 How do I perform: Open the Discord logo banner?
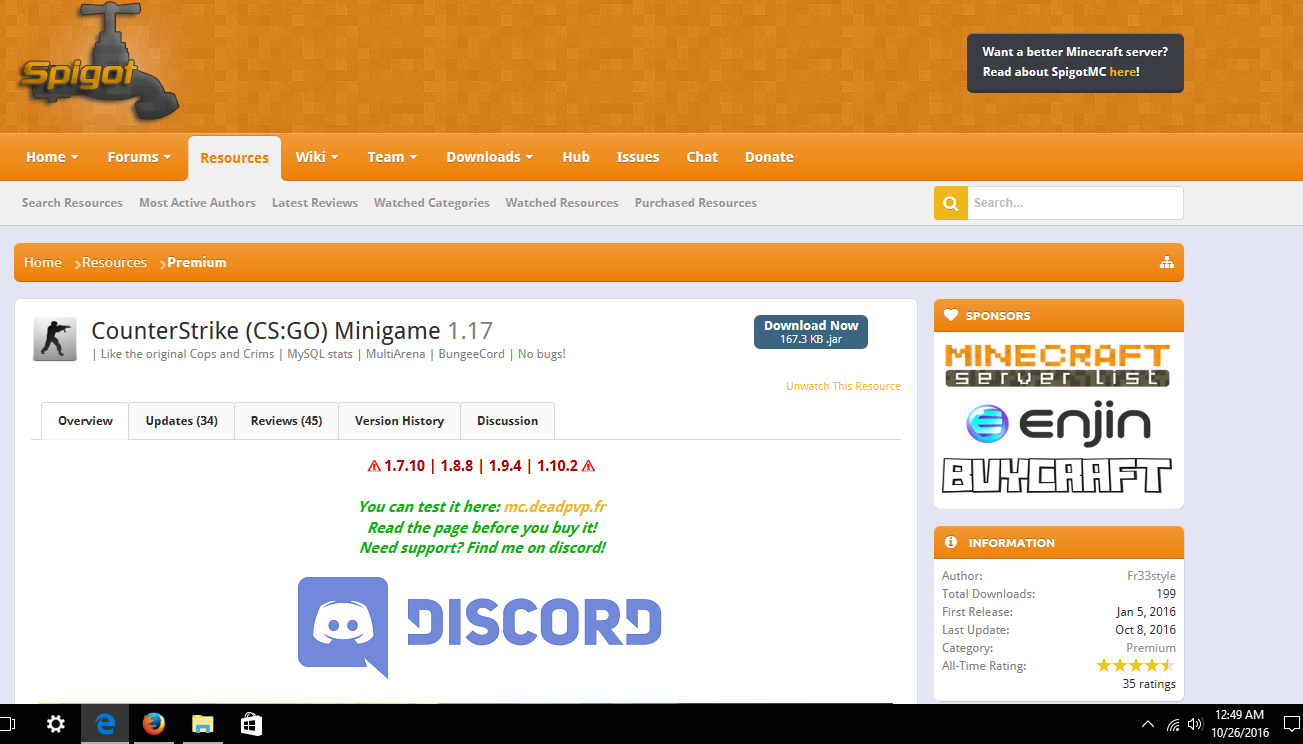point(480,627)
